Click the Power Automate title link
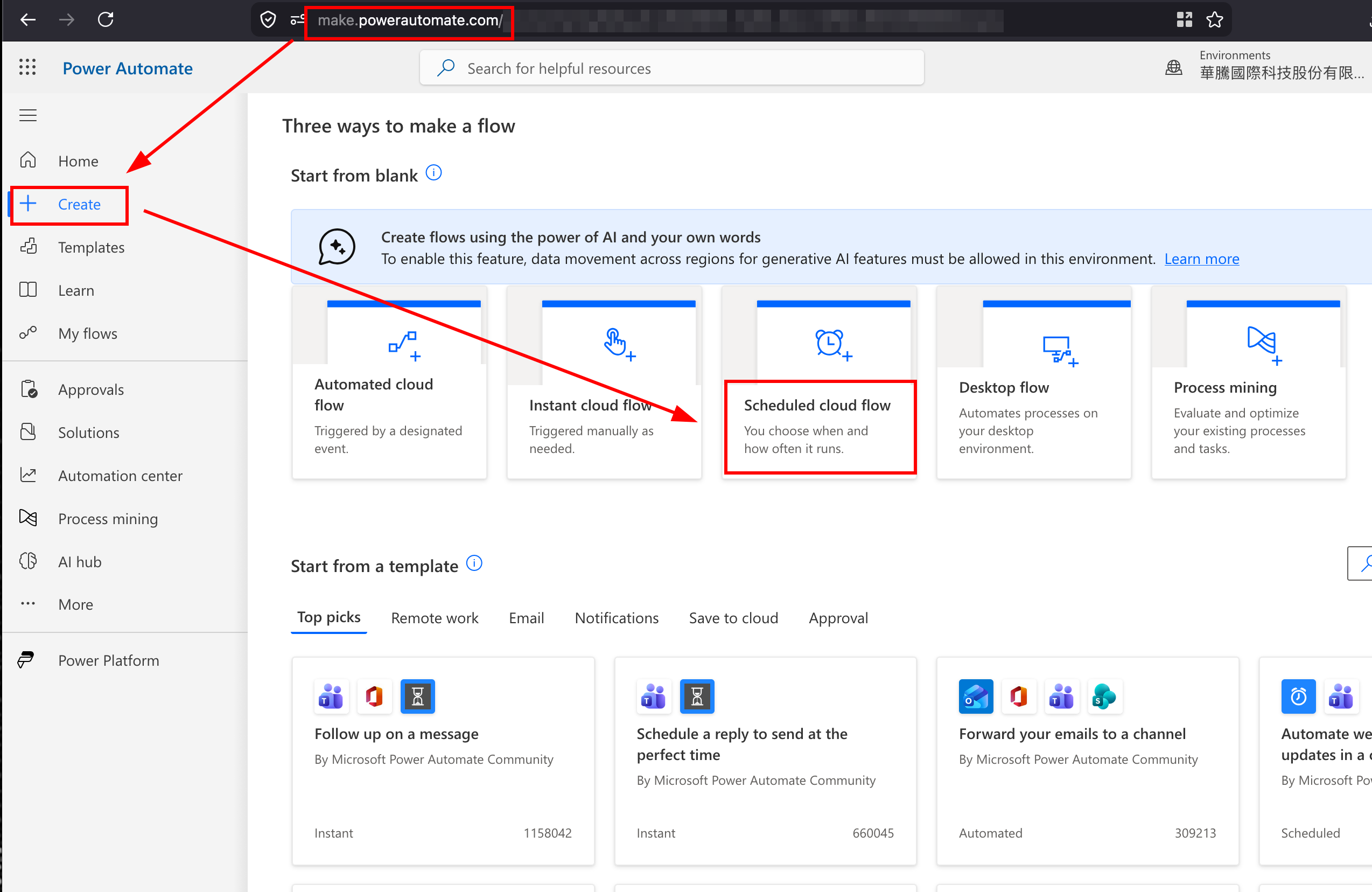This screenshot has width=1372, height=892. click(x=128, y=68)
